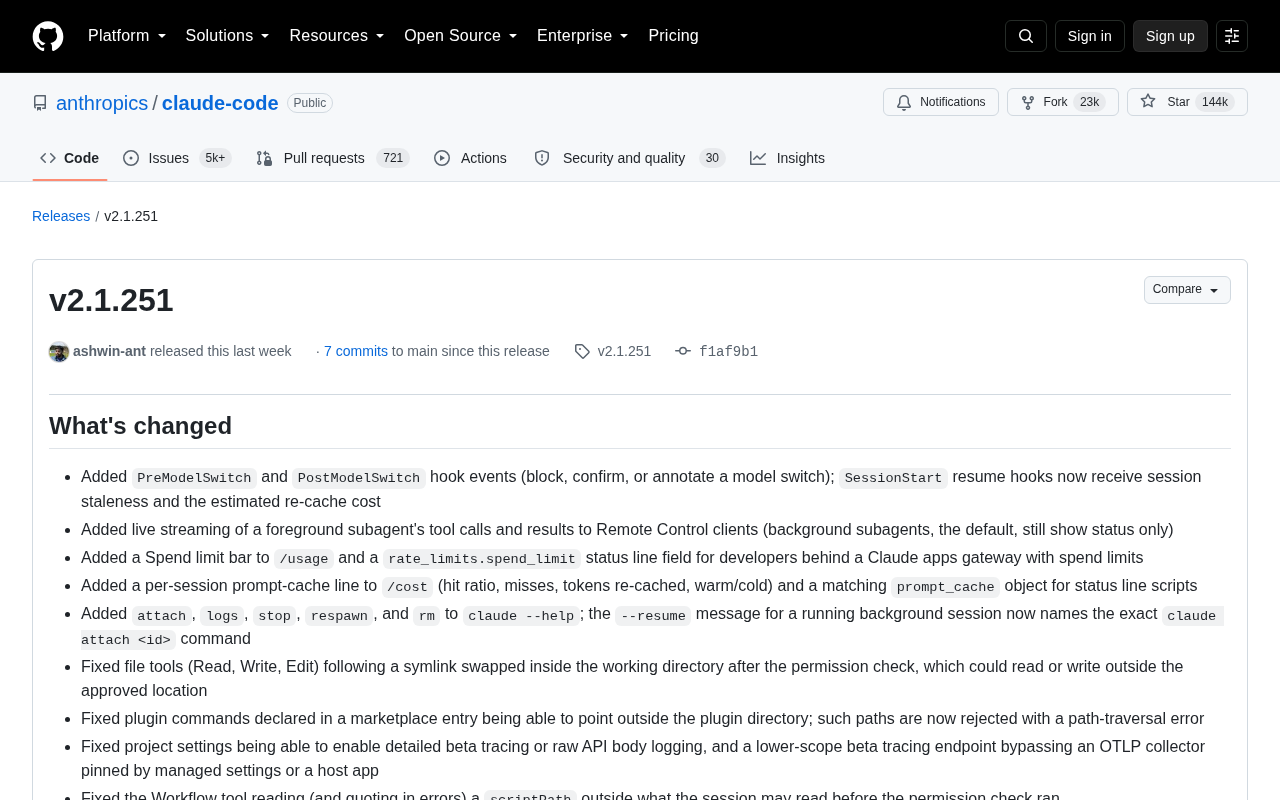Click the prompt_cache code label

945,587
